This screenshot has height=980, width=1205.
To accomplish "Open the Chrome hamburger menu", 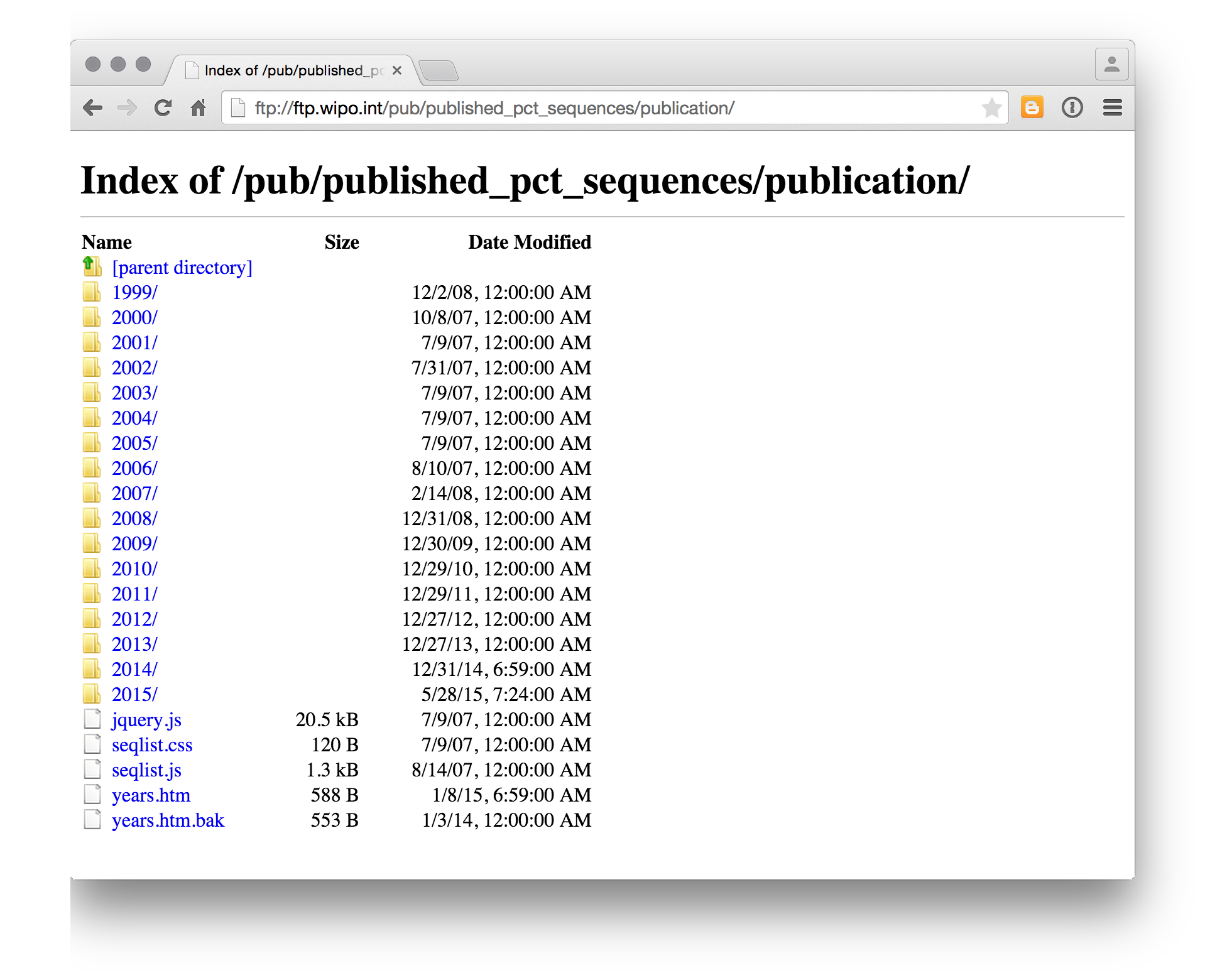I will pyautogui.click(x=1113, y=108).
